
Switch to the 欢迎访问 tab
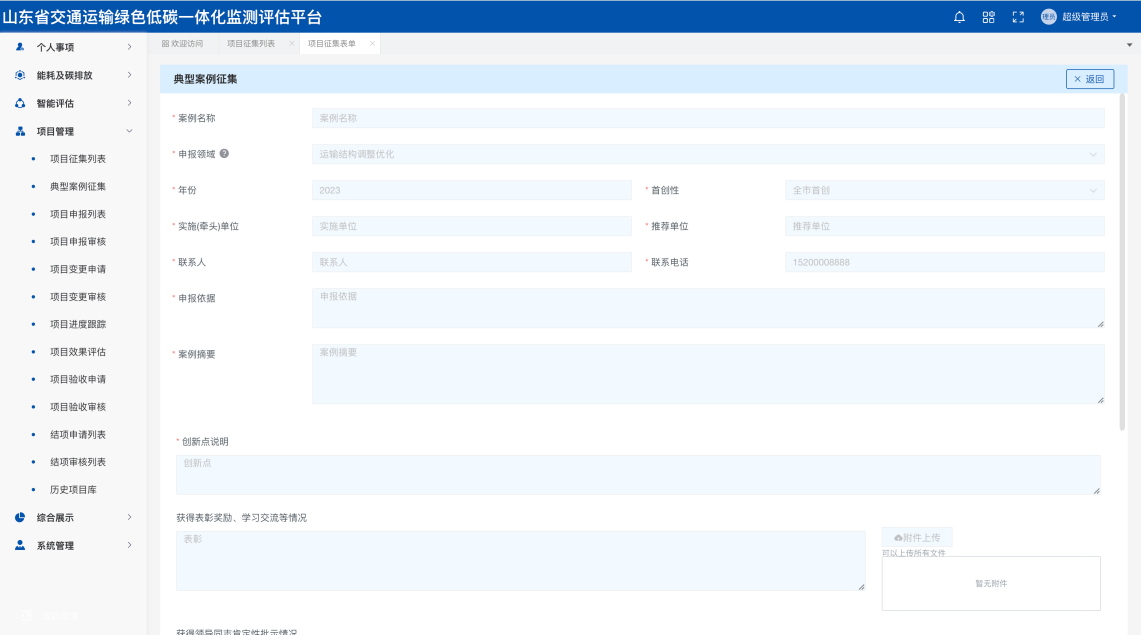(x=182, y=44)
